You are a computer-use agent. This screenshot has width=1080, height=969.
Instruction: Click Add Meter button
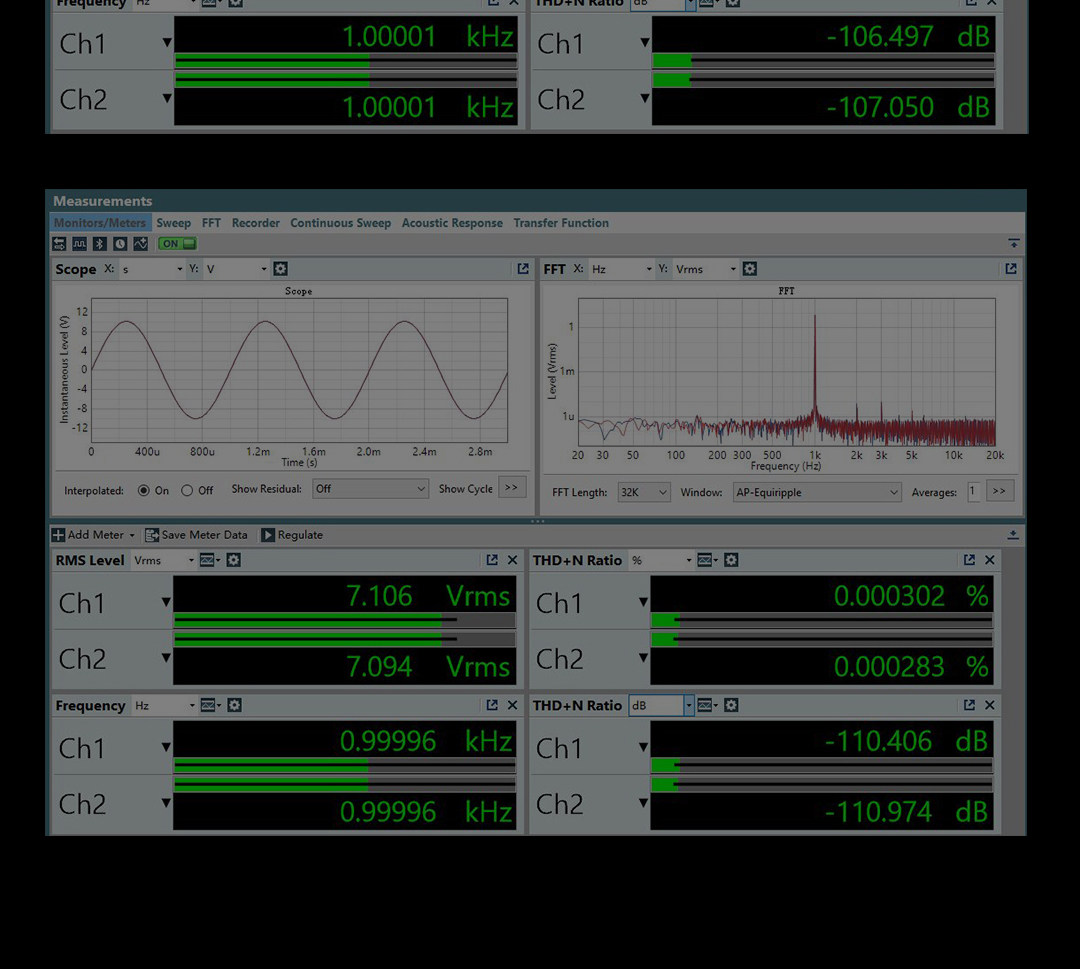point(94,535)
